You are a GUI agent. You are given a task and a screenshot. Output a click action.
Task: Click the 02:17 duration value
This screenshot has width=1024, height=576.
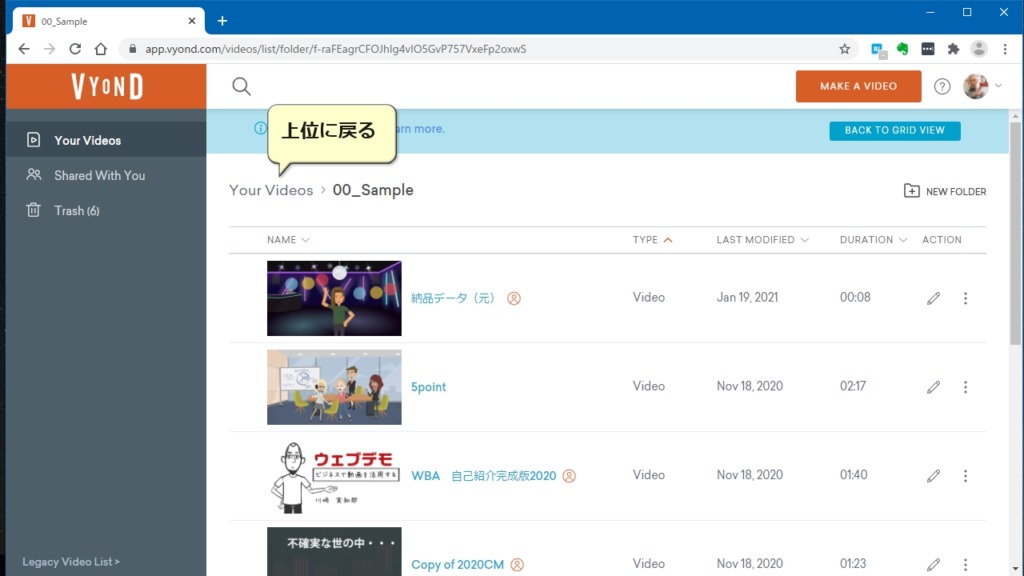coord(853,387)
